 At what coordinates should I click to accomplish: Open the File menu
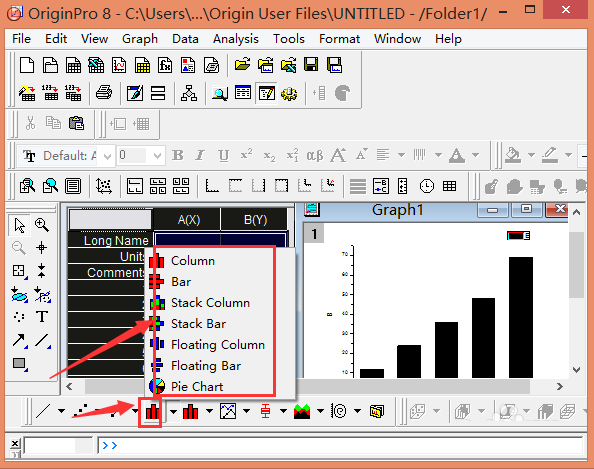pyautogui.click(x=21, y=39)
